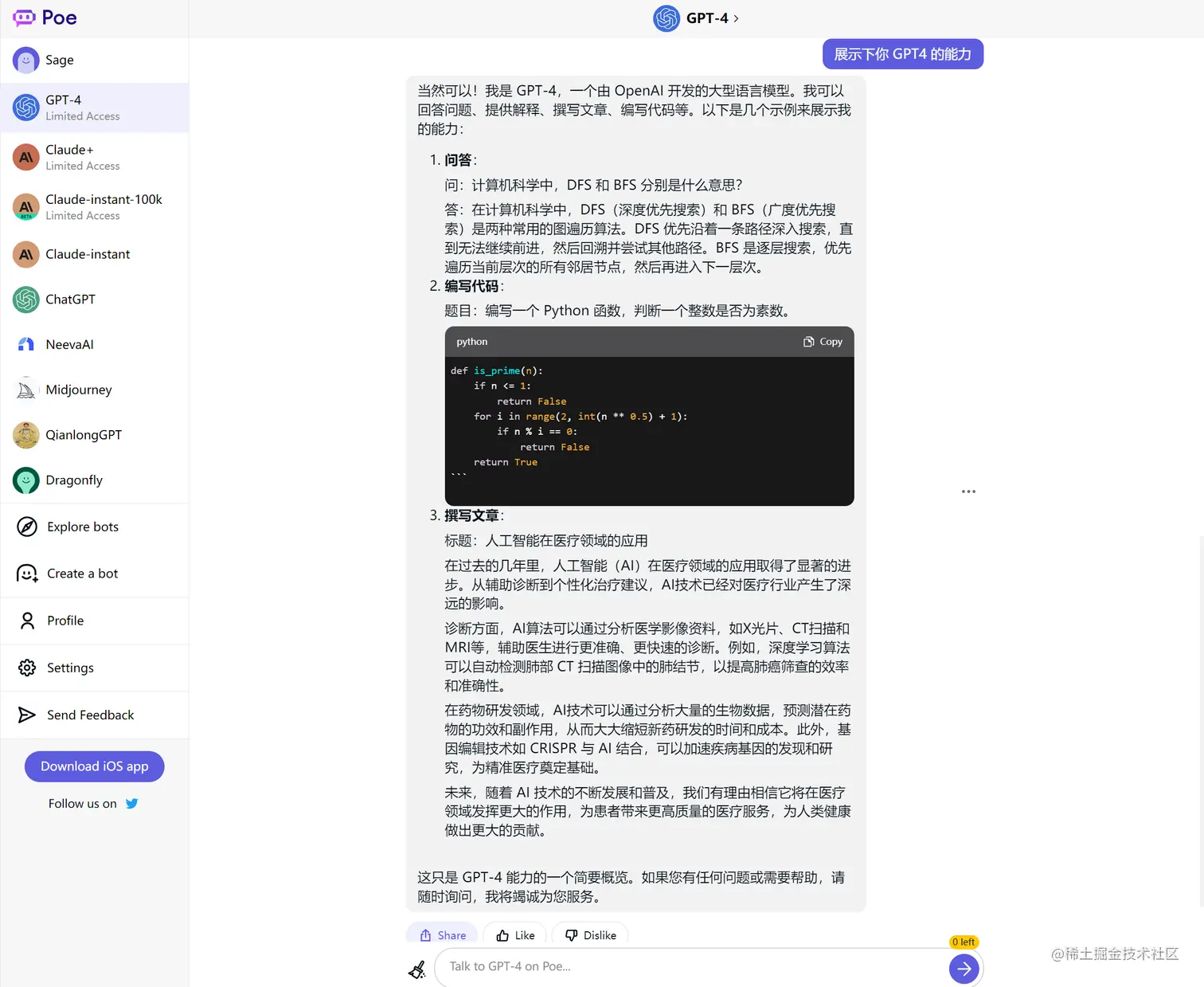Click the Send Feedback paper plane icon
This screenshot has height=987, width=1204.
(27, 715)
